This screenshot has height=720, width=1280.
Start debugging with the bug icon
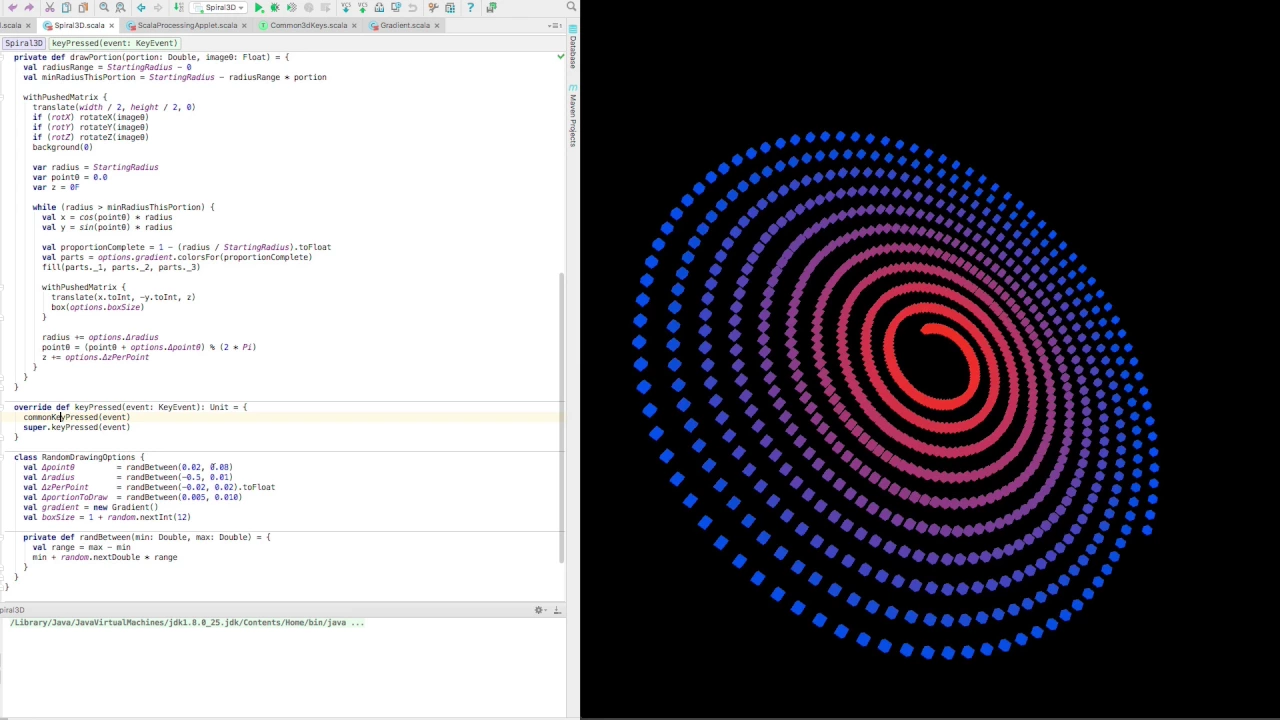point(275,7)
